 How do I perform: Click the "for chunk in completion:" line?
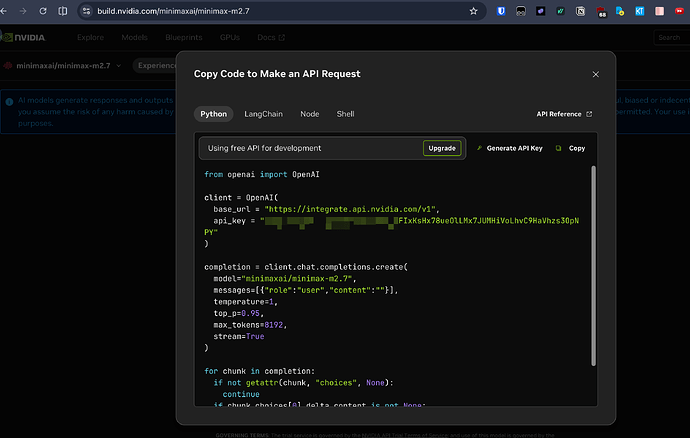(259, 371)
